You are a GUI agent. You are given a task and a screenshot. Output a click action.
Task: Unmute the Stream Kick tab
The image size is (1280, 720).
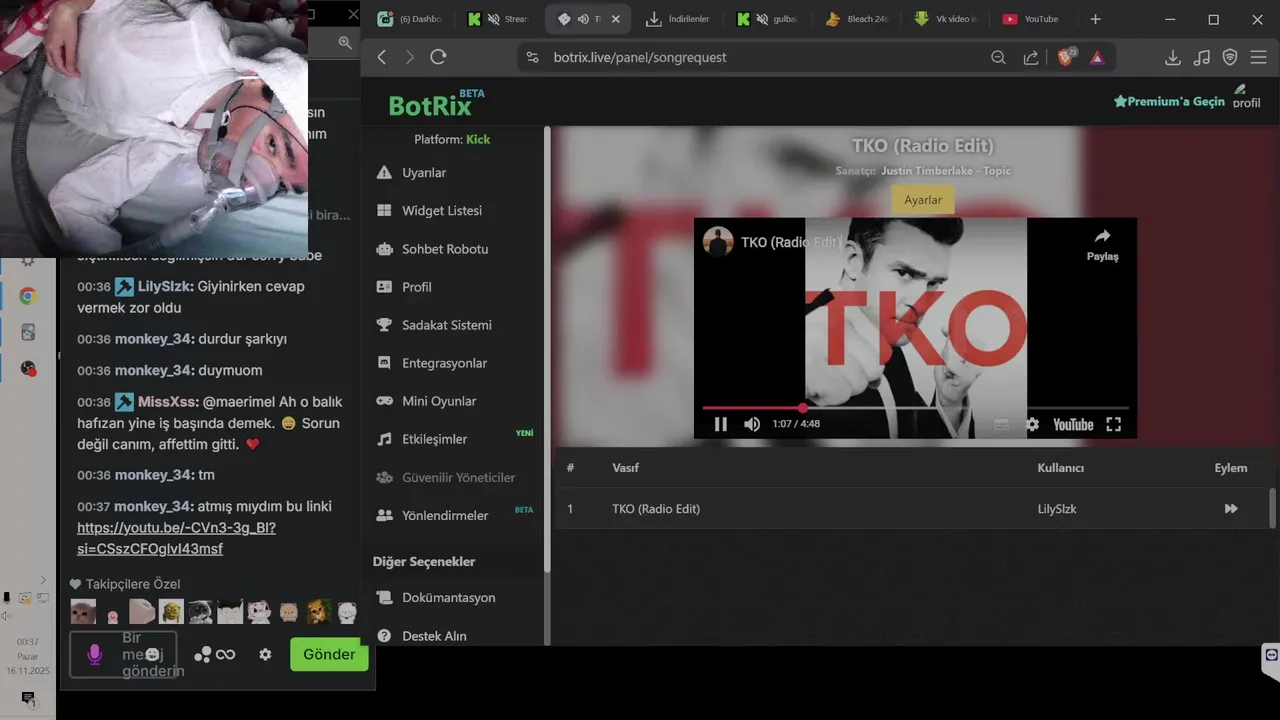click(493, 19)
